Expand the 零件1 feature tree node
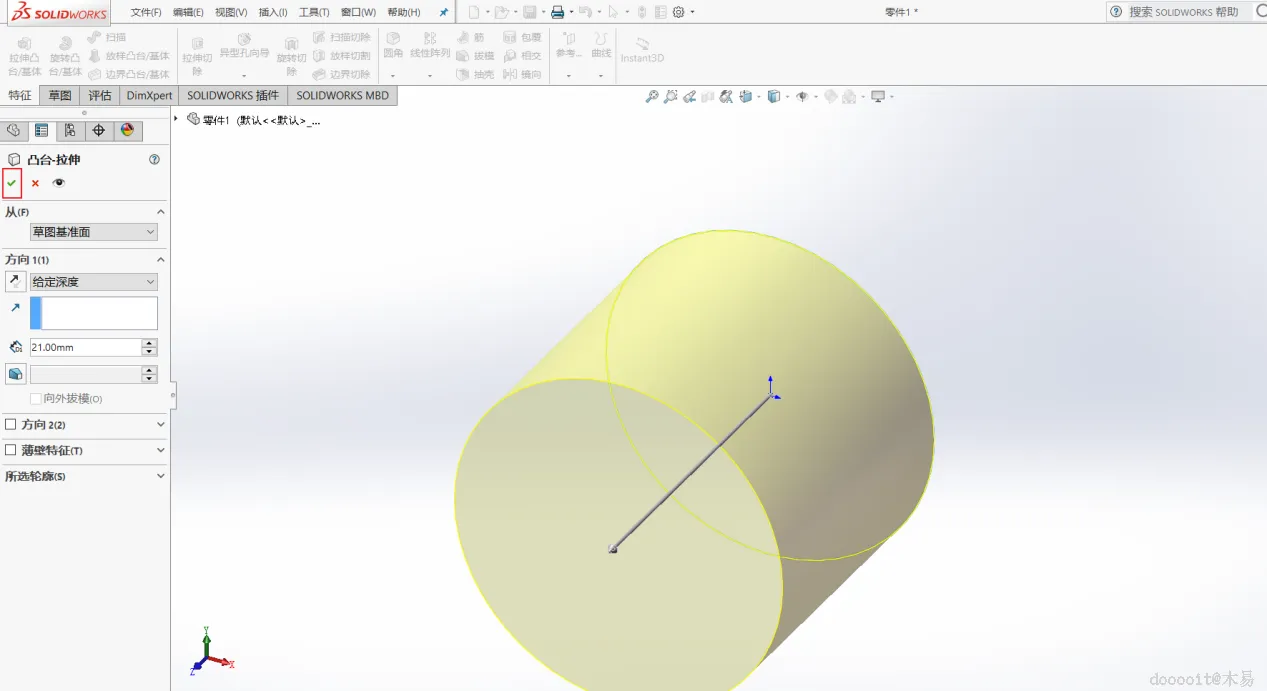This screenshot has width=1267, height=691. (x=176, y=119)
